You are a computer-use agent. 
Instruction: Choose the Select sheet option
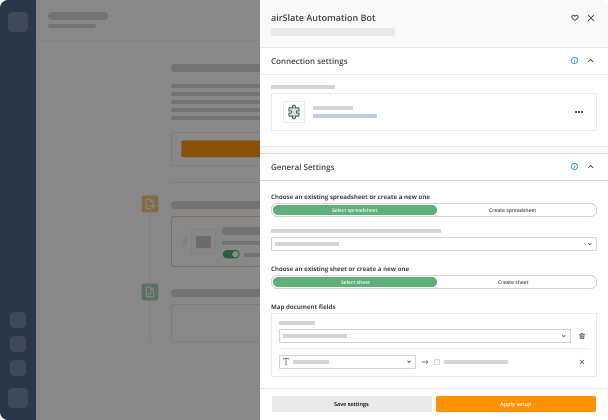(x=354, y=282)
